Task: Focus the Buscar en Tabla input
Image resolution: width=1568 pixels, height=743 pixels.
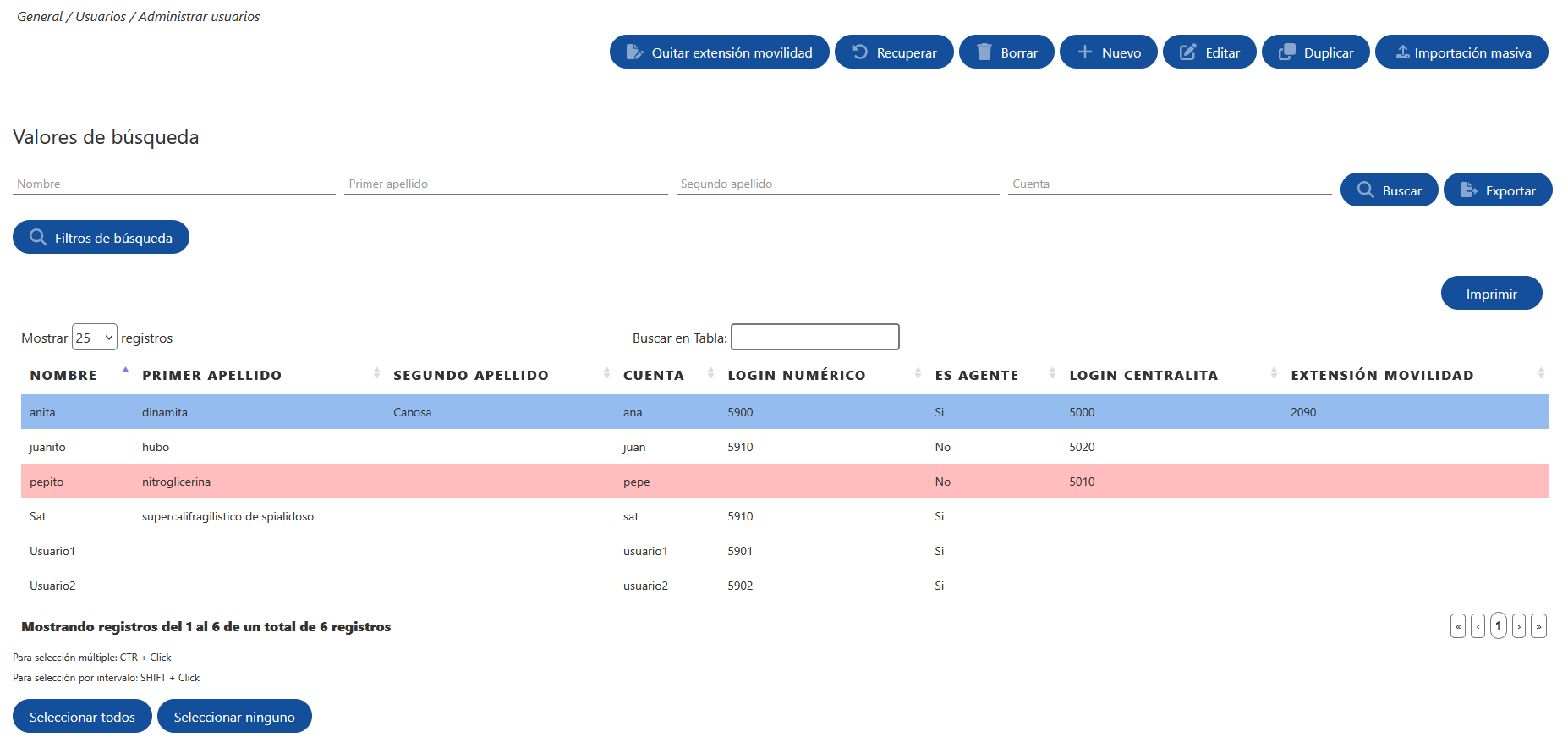Action: pyautogui.click(x=815, y=338)
